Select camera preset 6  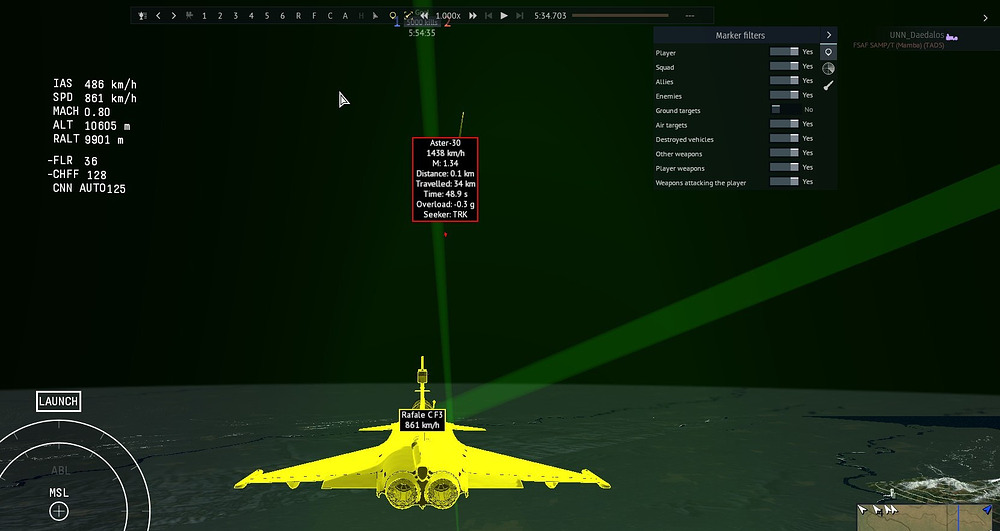tap(283, 16)
